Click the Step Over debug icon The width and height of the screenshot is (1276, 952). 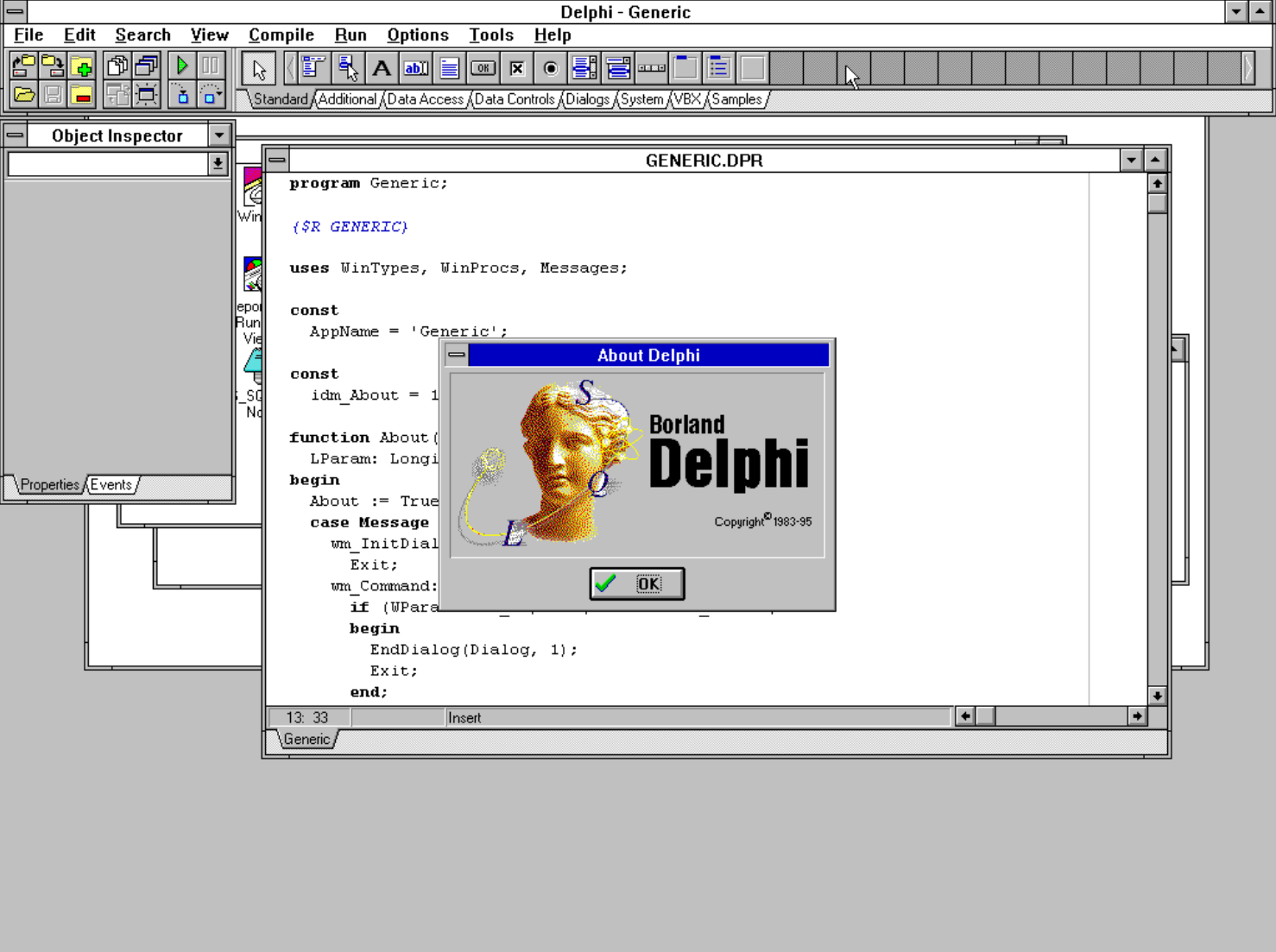click(210, 95)
